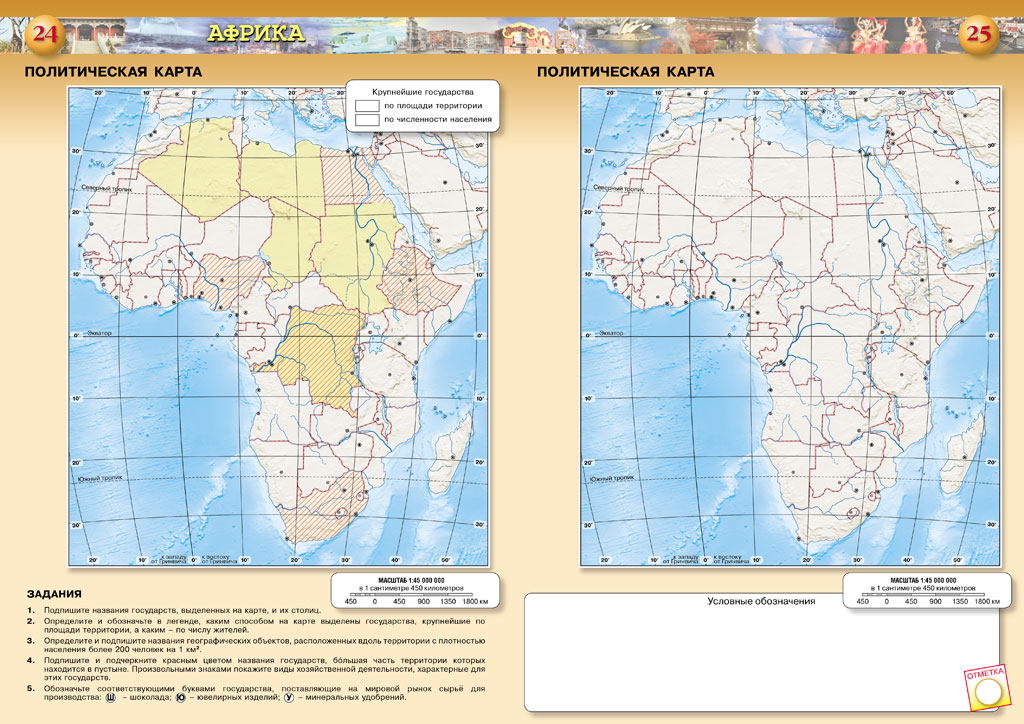1024x724 pixels.
Task: Click the Северный тропик label on page 25 map
Action: coord(618,188)
